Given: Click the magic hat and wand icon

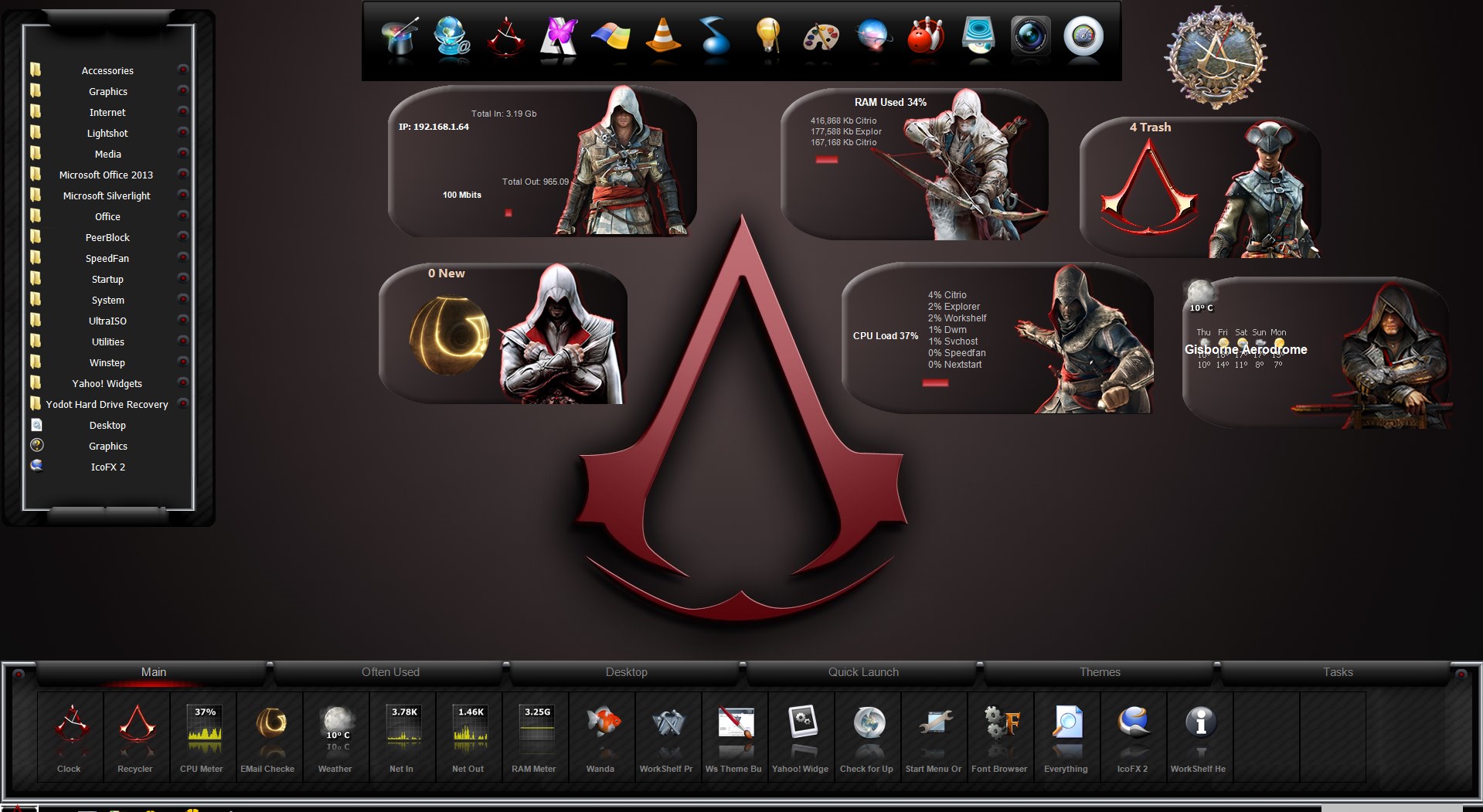Looking at the screenshot, I should (x=400, y=36).
